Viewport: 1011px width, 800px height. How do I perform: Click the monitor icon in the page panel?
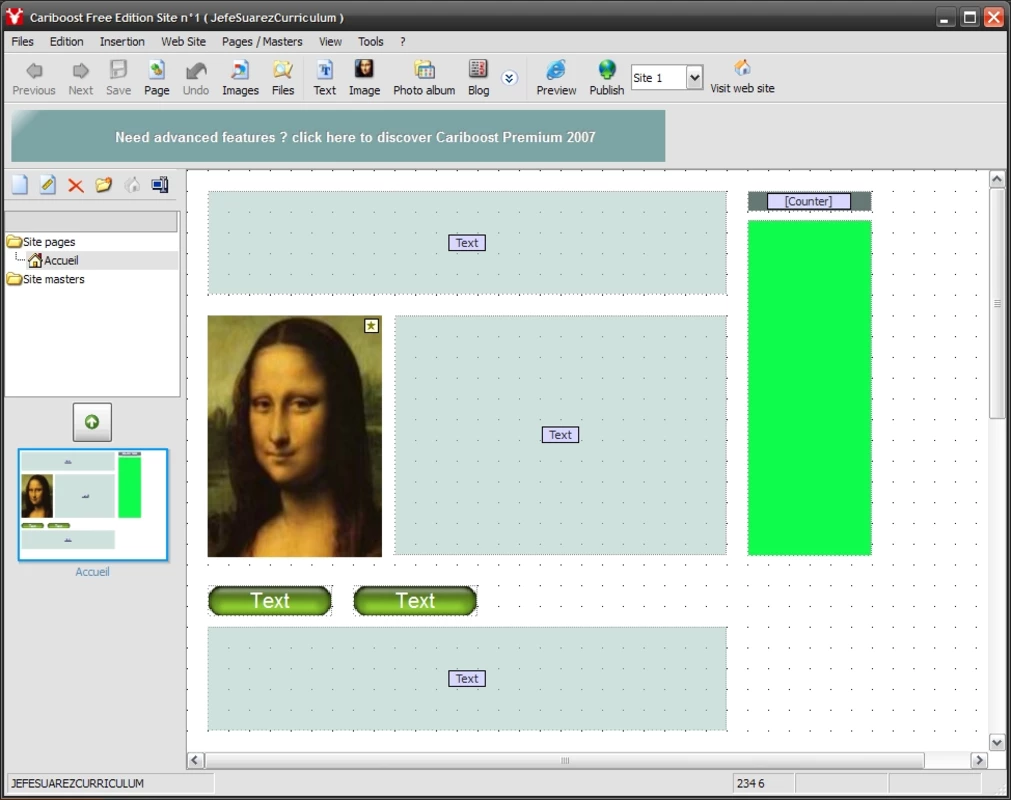[x=160, y=185]
